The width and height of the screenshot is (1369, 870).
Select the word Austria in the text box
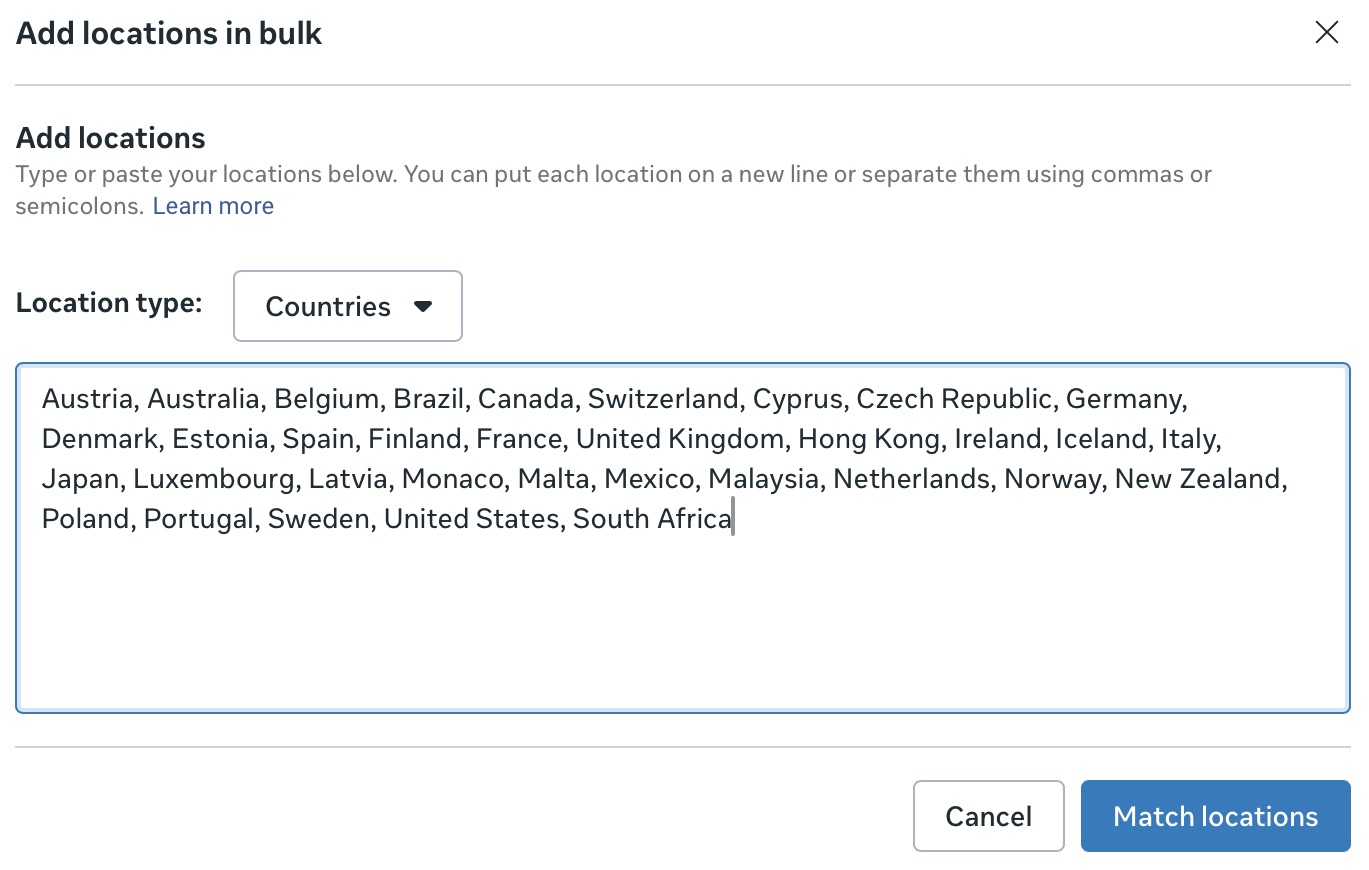88,398
